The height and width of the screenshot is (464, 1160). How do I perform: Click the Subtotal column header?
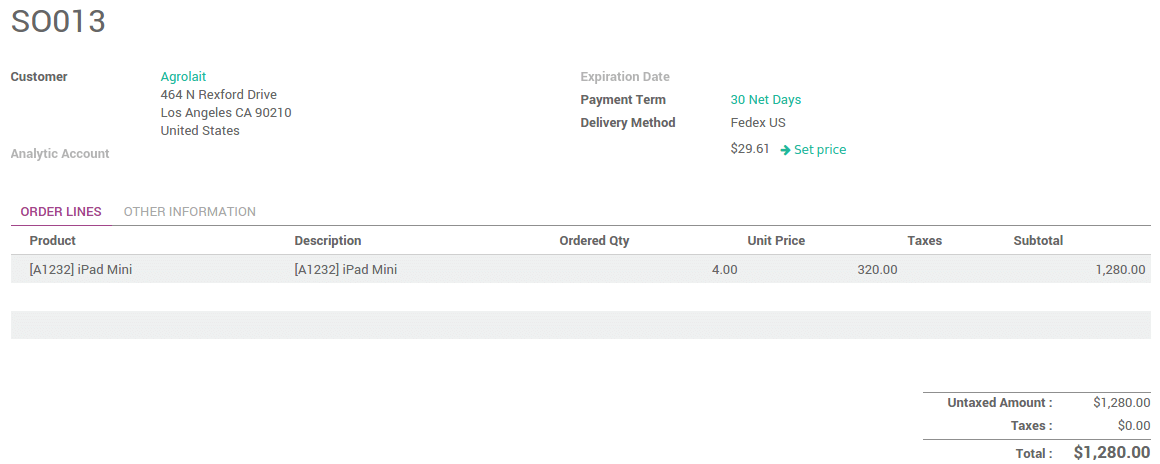(x=1038, y=241)
